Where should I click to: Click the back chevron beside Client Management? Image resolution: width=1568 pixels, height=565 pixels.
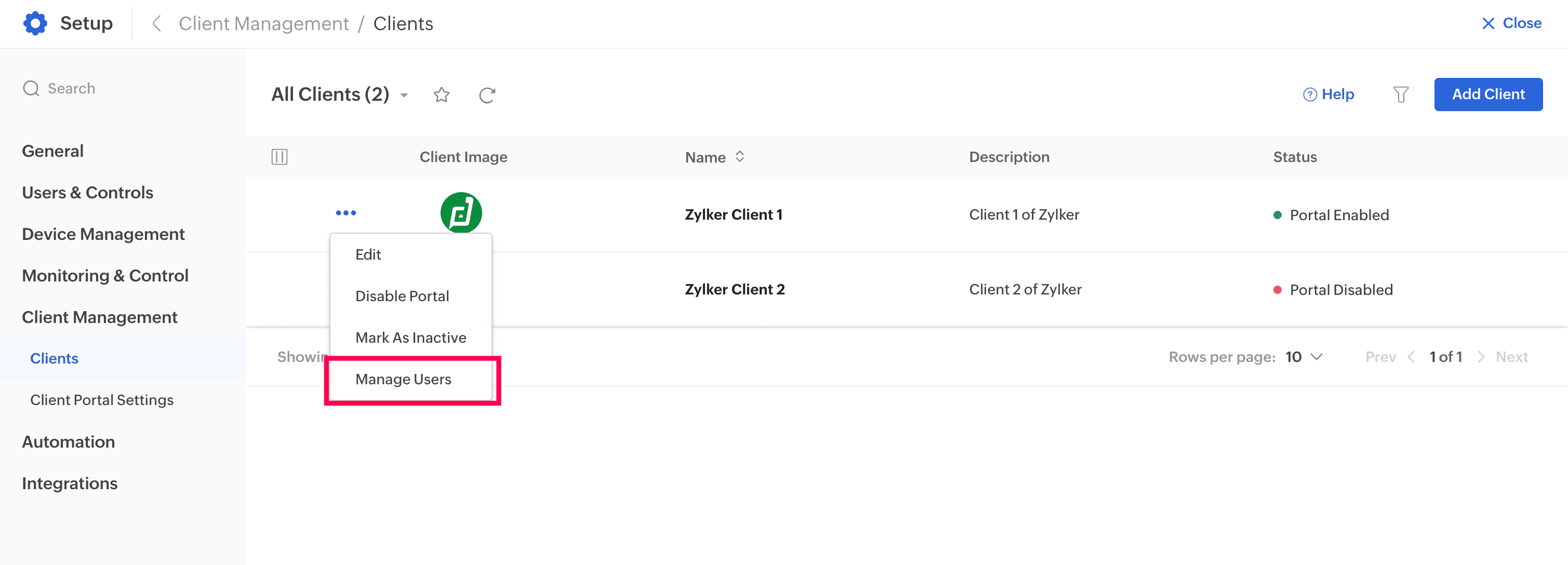[156, 23]
